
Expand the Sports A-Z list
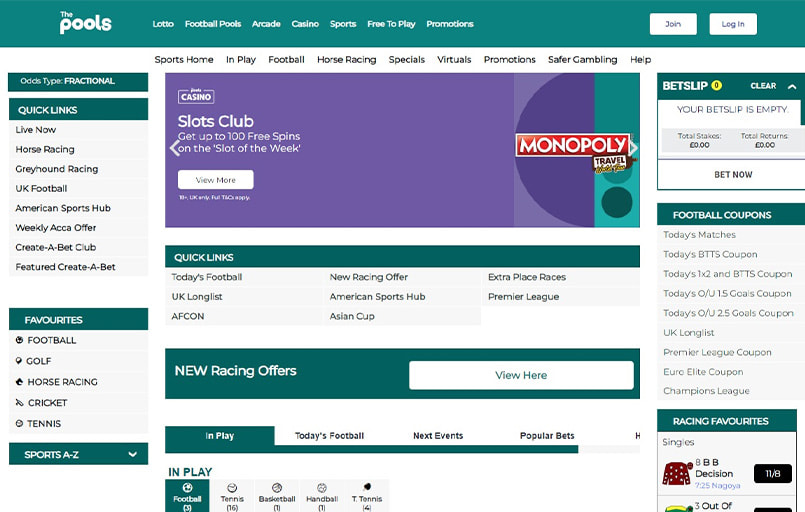(79, 454)
